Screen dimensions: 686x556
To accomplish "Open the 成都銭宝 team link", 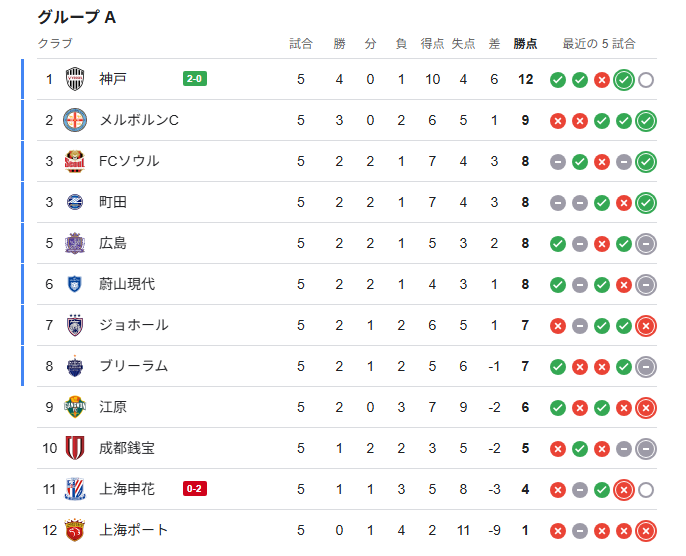I will (127, 448).
